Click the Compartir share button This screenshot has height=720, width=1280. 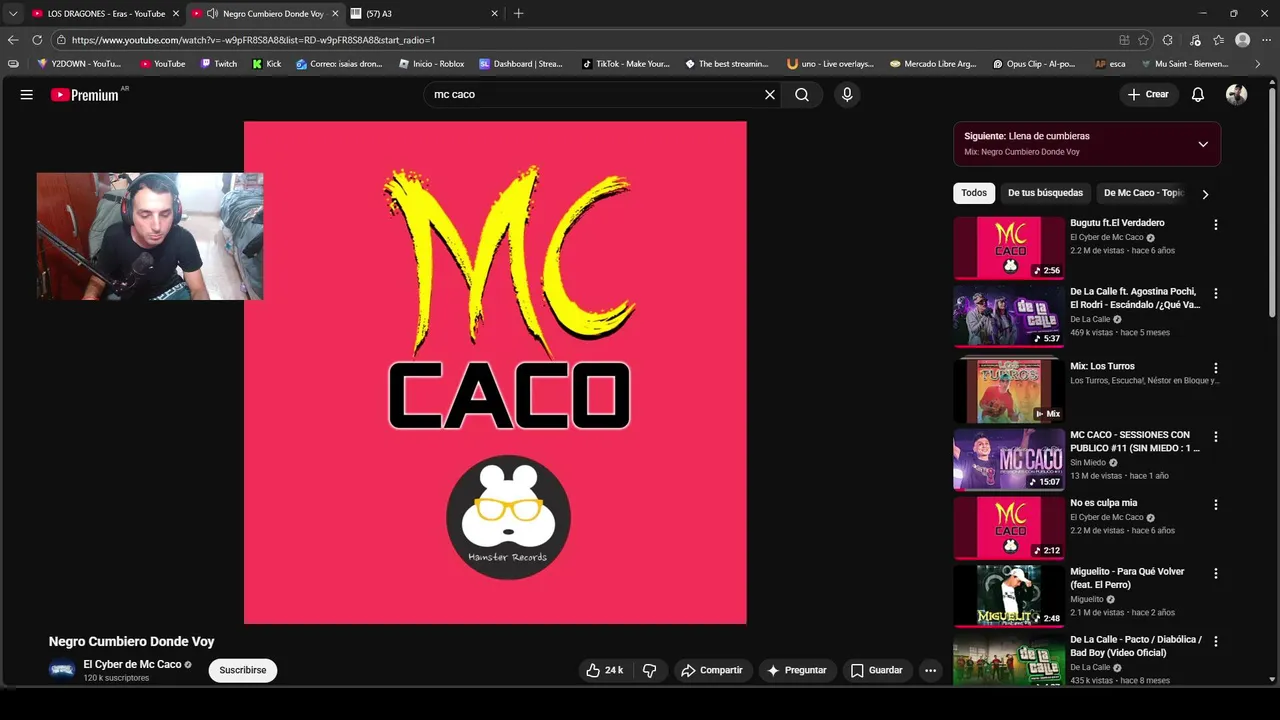pyautogui.click(x=712, y=671)
